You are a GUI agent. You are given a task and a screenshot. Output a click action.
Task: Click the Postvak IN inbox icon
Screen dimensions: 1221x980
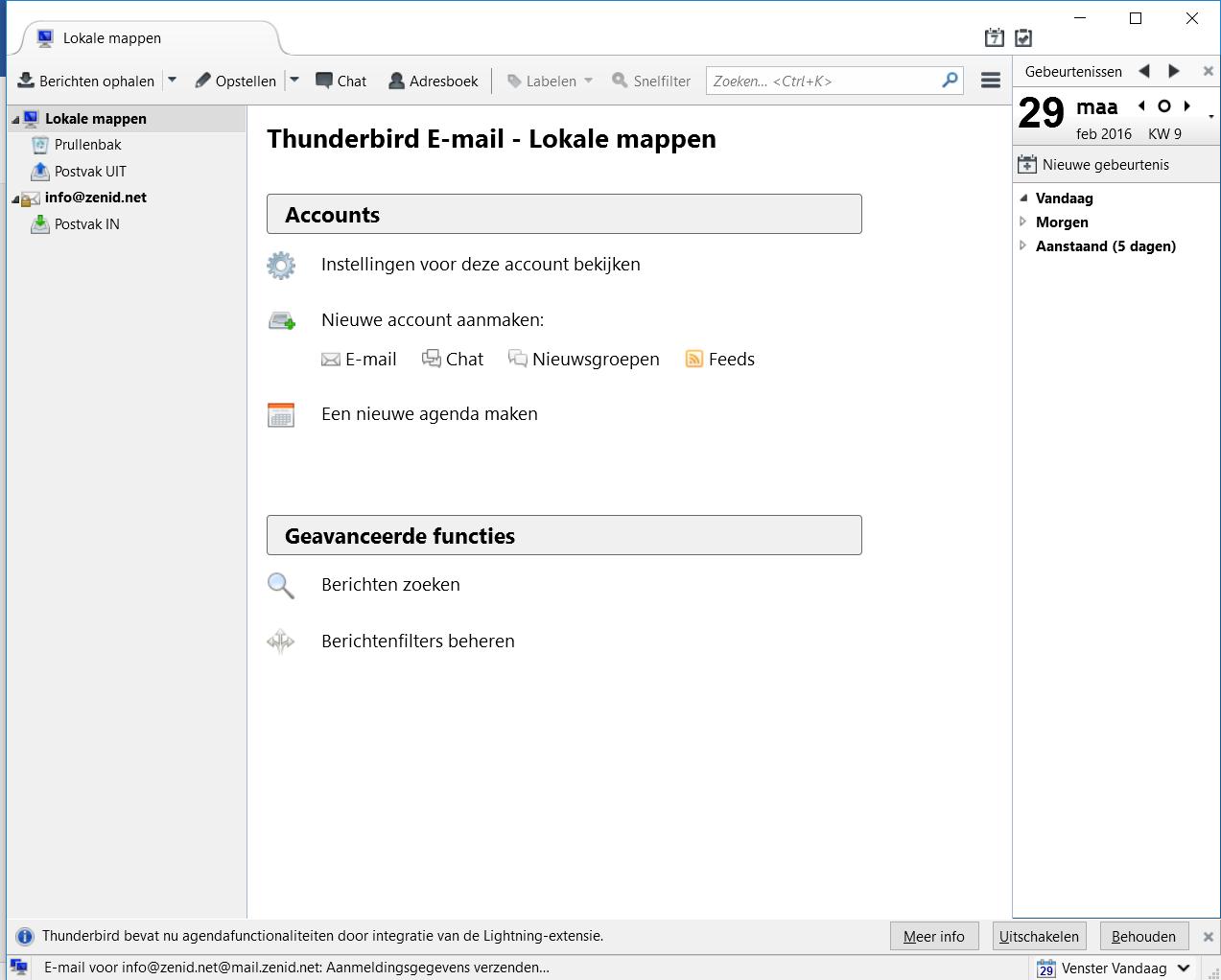pyautogui.click(x=40, y=224)
